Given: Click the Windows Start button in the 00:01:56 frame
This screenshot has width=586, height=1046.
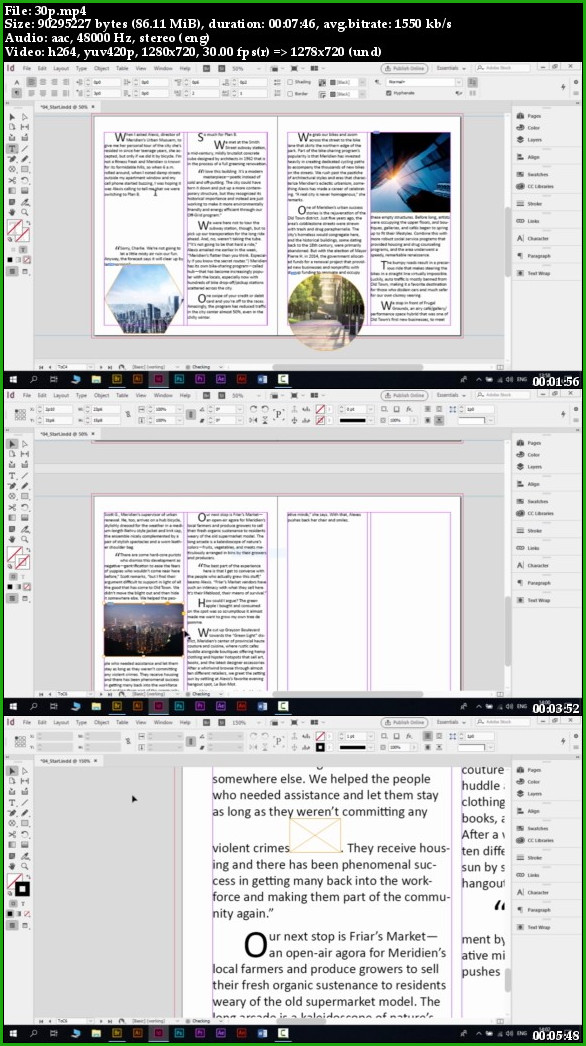Looking at the screenshot, I should 13,379.
